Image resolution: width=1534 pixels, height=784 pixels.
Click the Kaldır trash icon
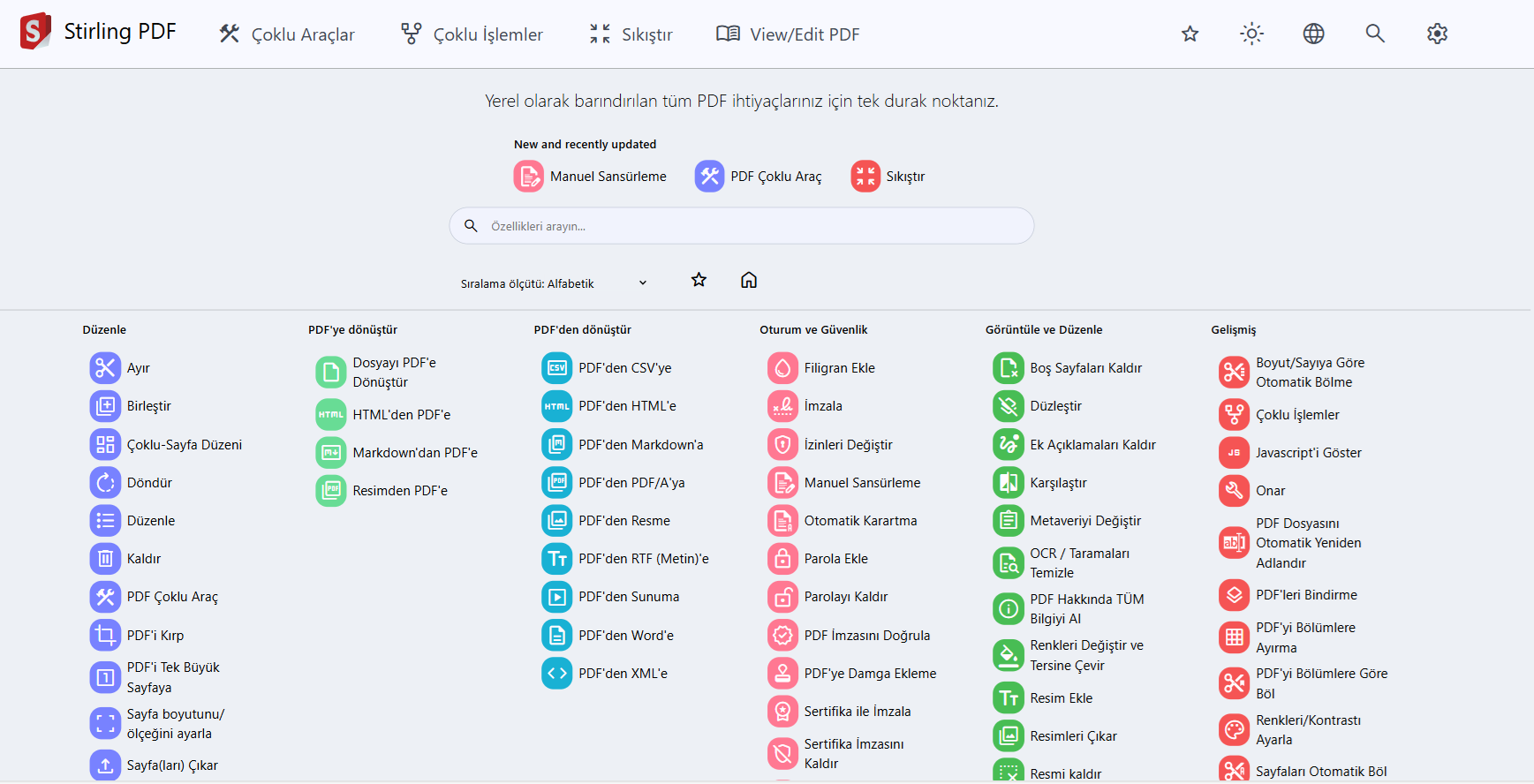click(x=105, y=559)
